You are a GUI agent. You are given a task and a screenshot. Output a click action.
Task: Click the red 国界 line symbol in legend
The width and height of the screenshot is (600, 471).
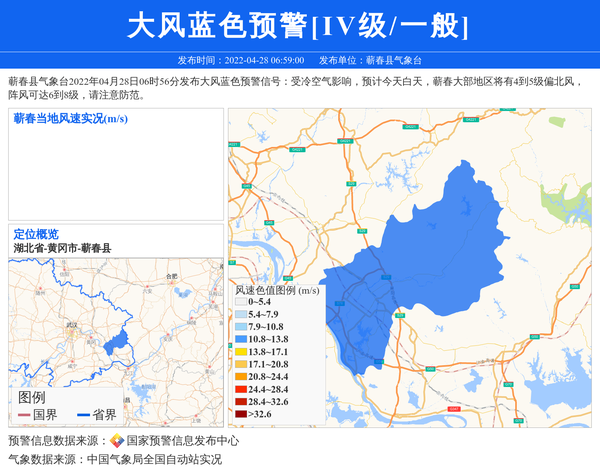24,415
